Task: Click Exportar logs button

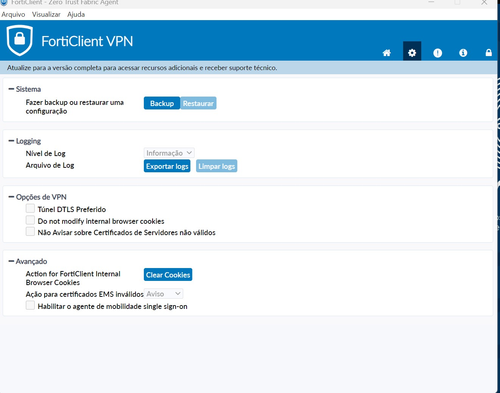Action: (167, 166)
